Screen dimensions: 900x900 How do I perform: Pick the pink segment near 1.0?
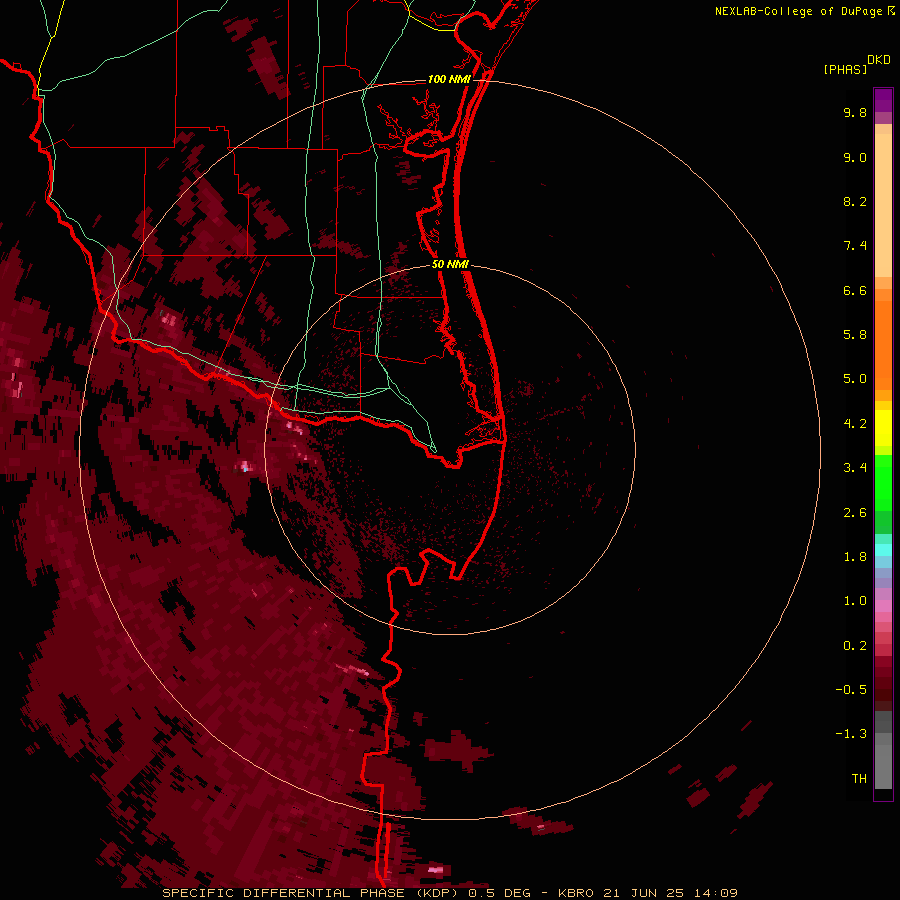(x=883, y=606)
